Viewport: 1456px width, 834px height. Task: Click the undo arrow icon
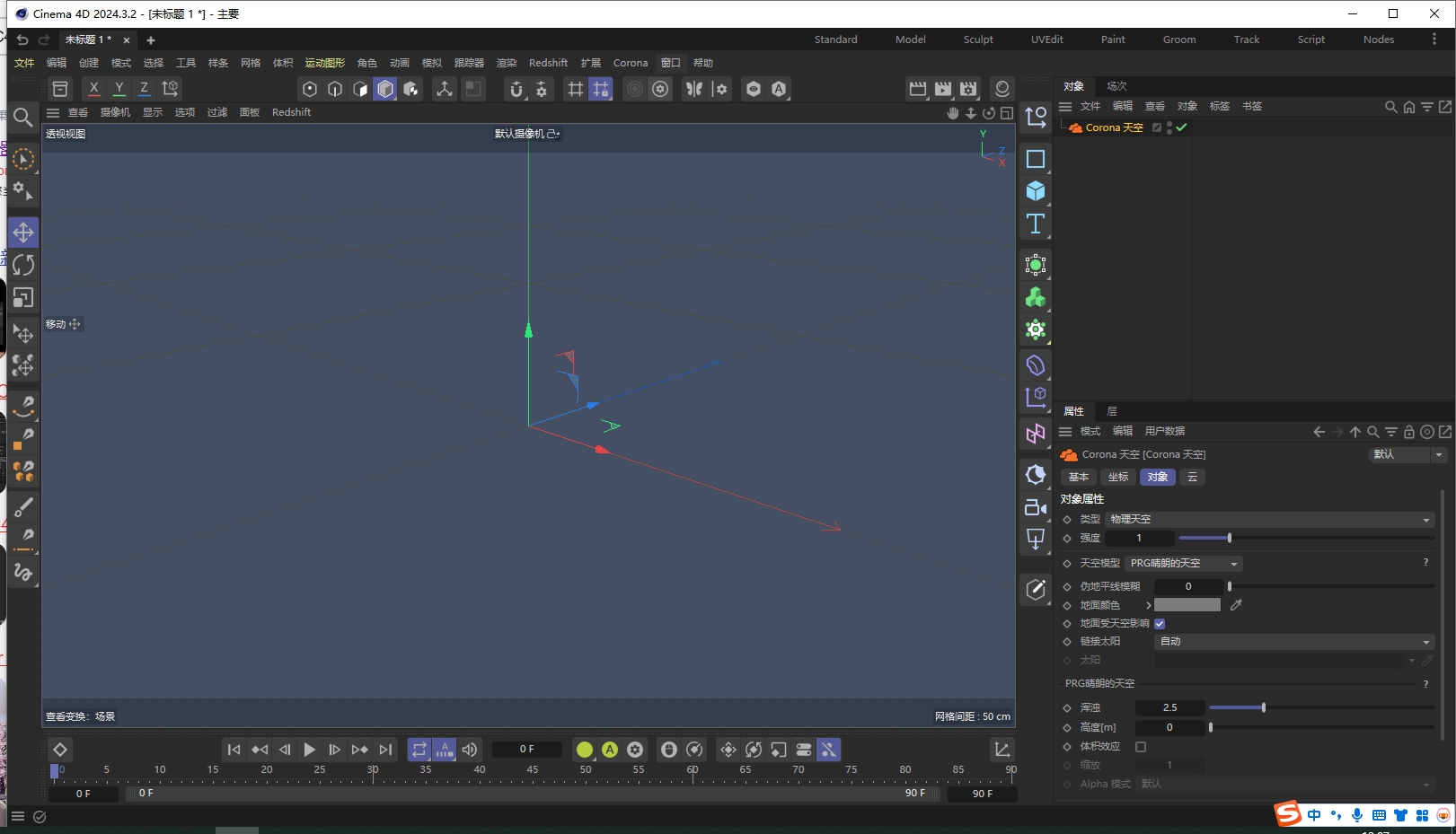(x=22, y=40)
